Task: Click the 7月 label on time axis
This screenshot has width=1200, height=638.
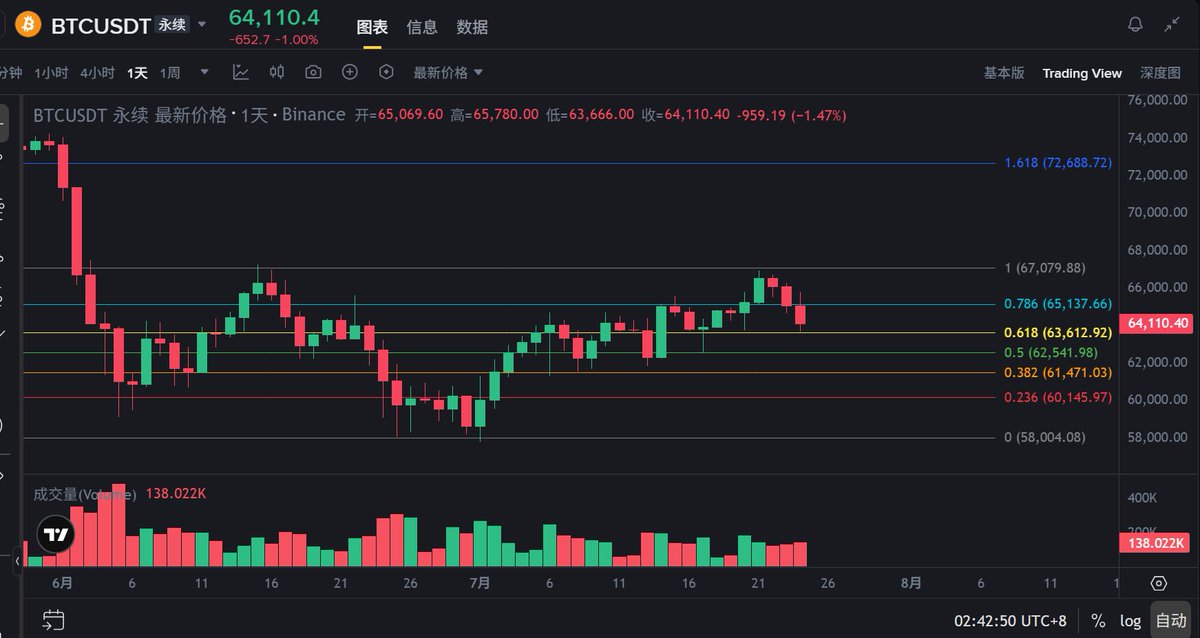Action: coord(480,583)
